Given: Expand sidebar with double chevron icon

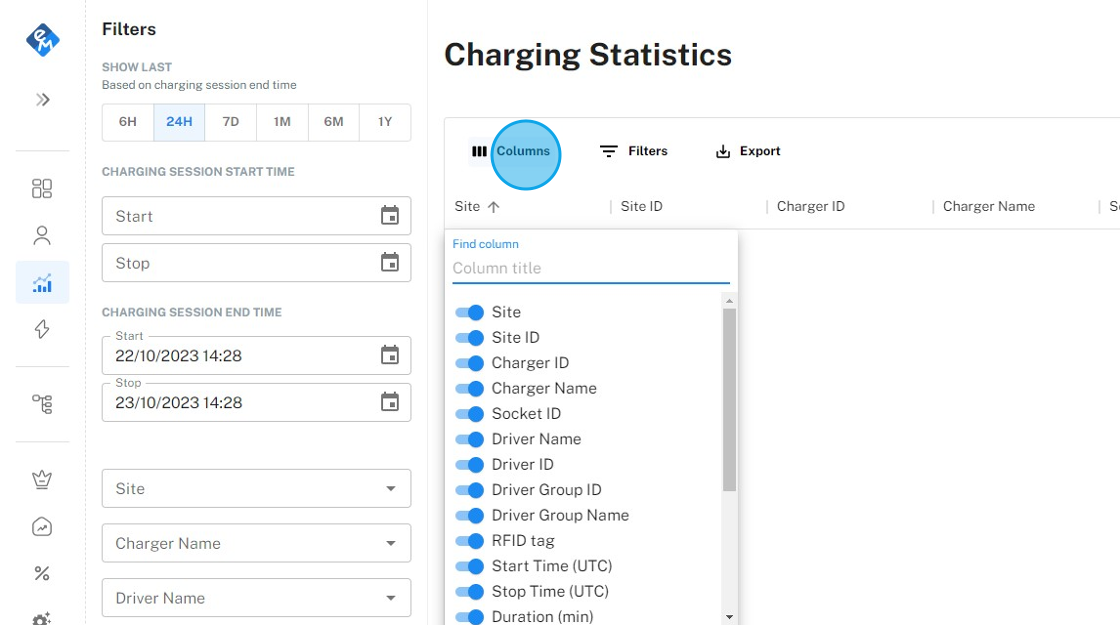Looking at the screenshot, I should (x=42, y=100).
